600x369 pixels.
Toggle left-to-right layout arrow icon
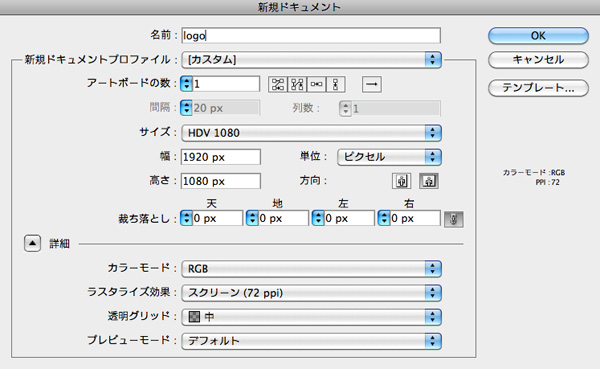[372, 84]
